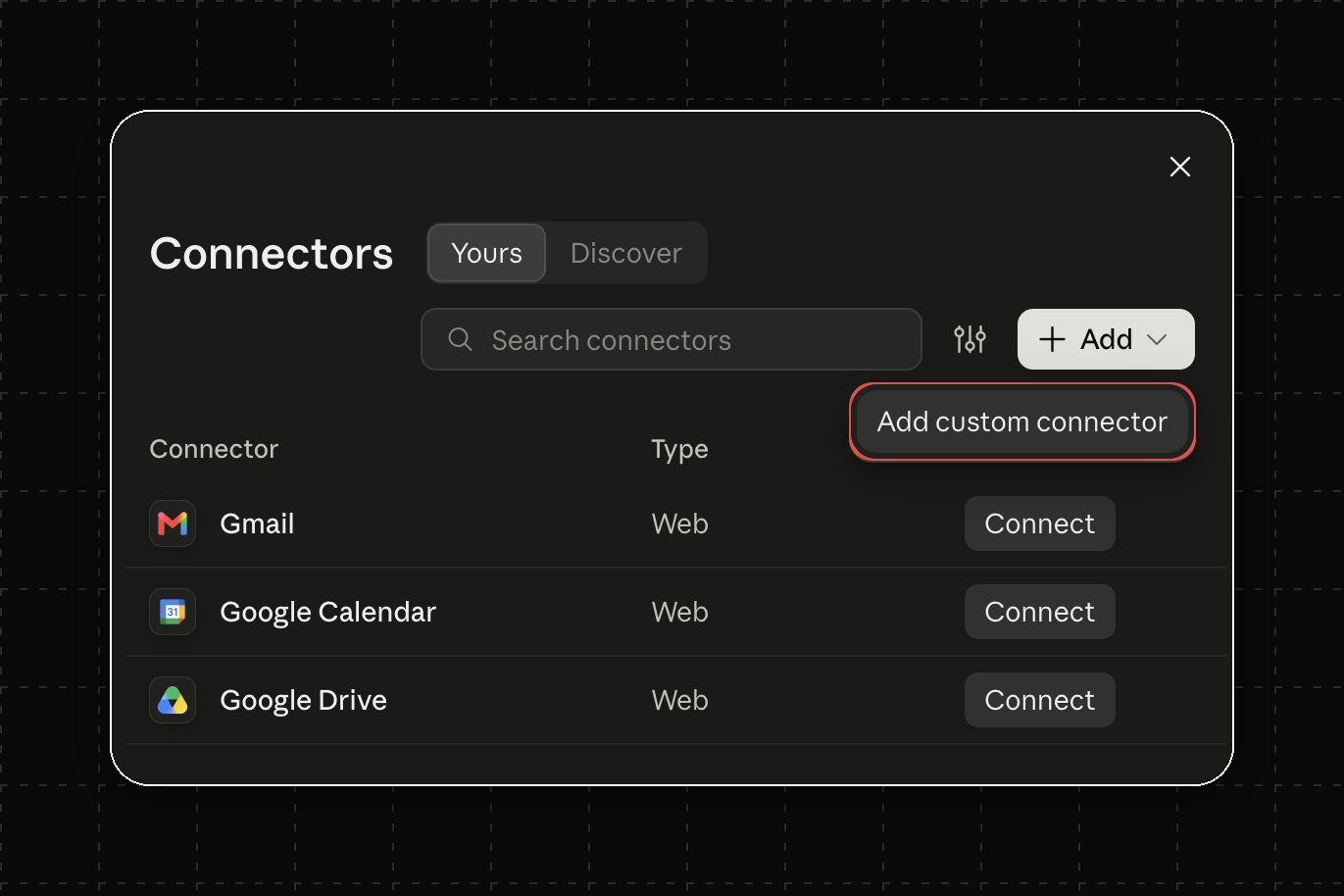The width and height of the screenshot is (1344, 896).
Task: Focus the Search connectors field
Action: 671,339
